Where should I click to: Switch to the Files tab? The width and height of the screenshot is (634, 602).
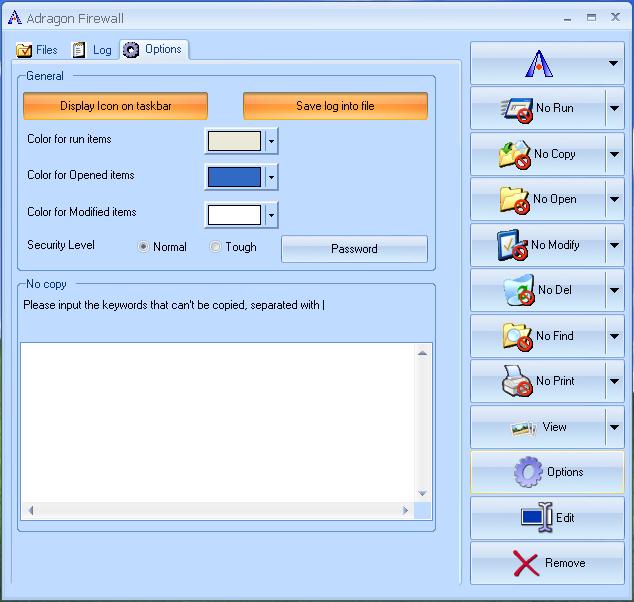(x=37, y=50)
